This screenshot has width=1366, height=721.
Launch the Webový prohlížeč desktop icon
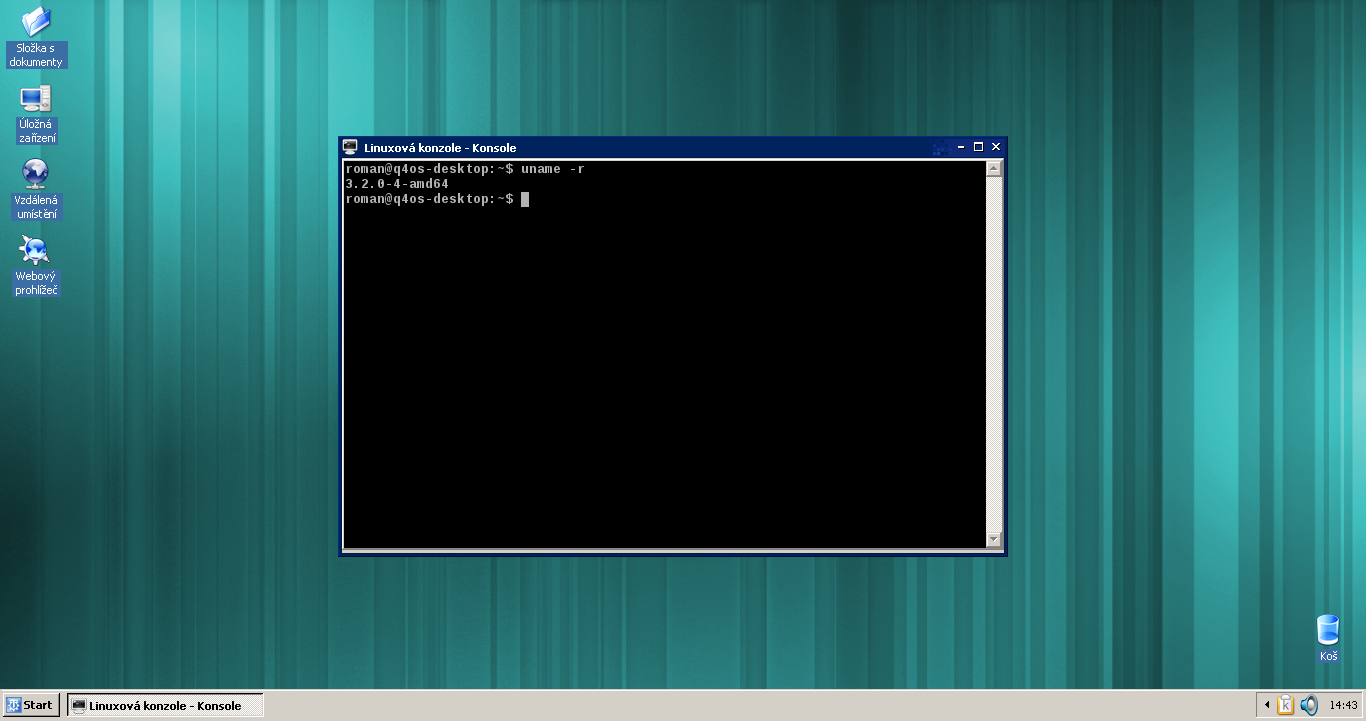click(x=36, y=266)
